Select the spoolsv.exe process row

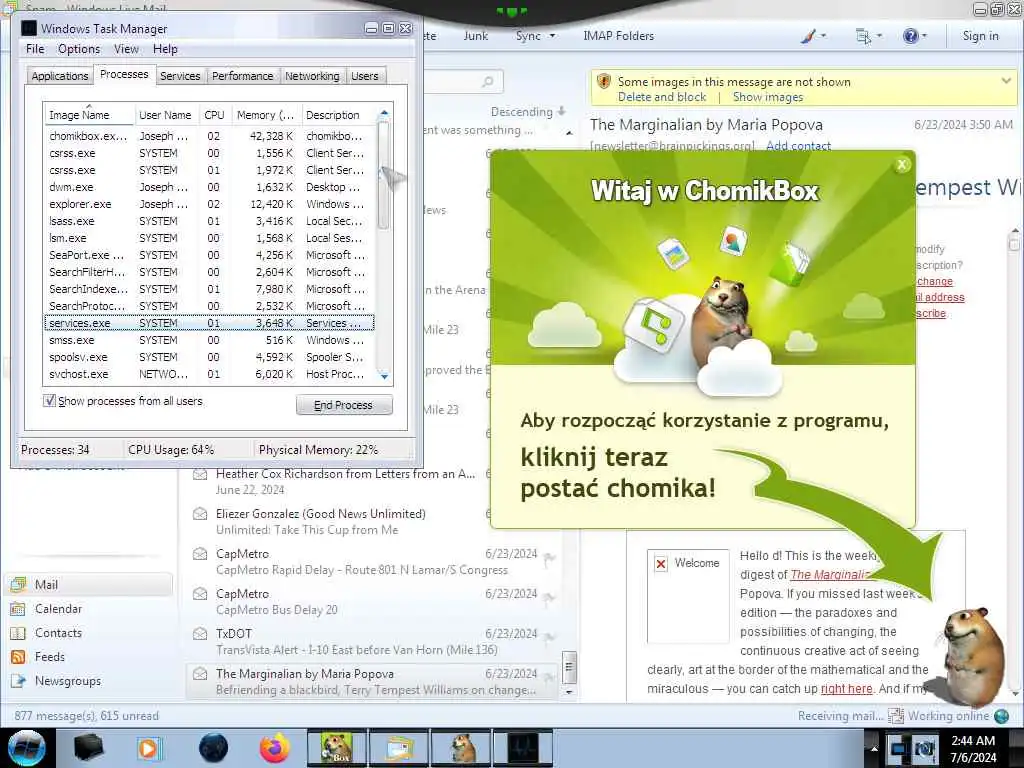209,357
